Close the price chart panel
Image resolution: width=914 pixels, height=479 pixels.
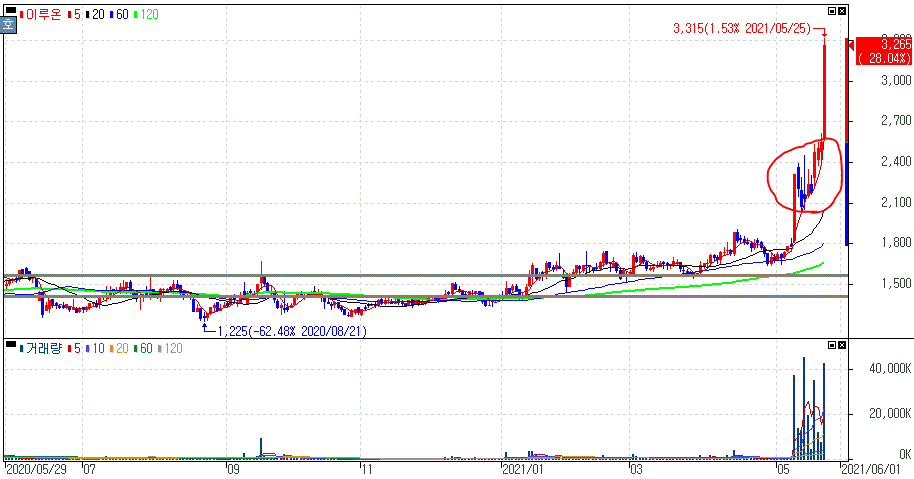(x=842, y=11)
